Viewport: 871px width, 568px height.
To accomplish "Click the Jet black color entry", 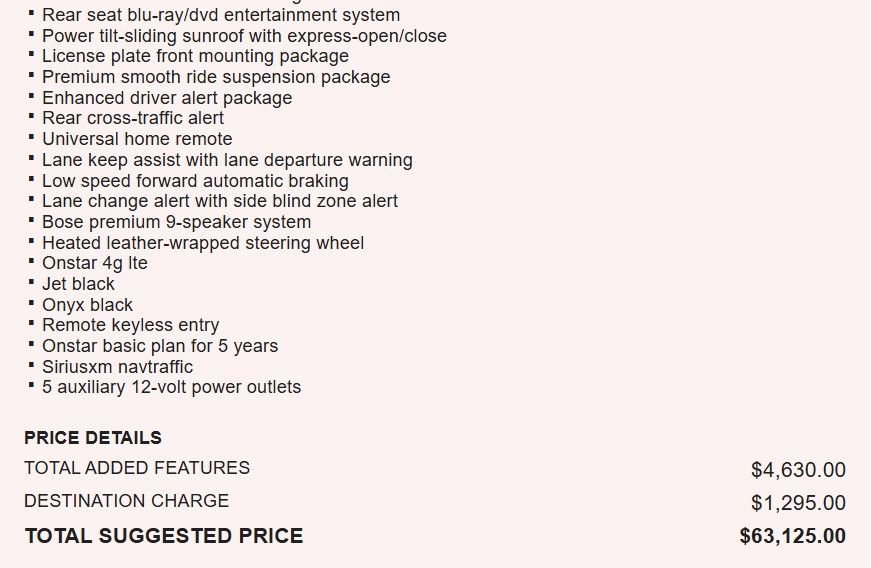I will click(78, 284).
